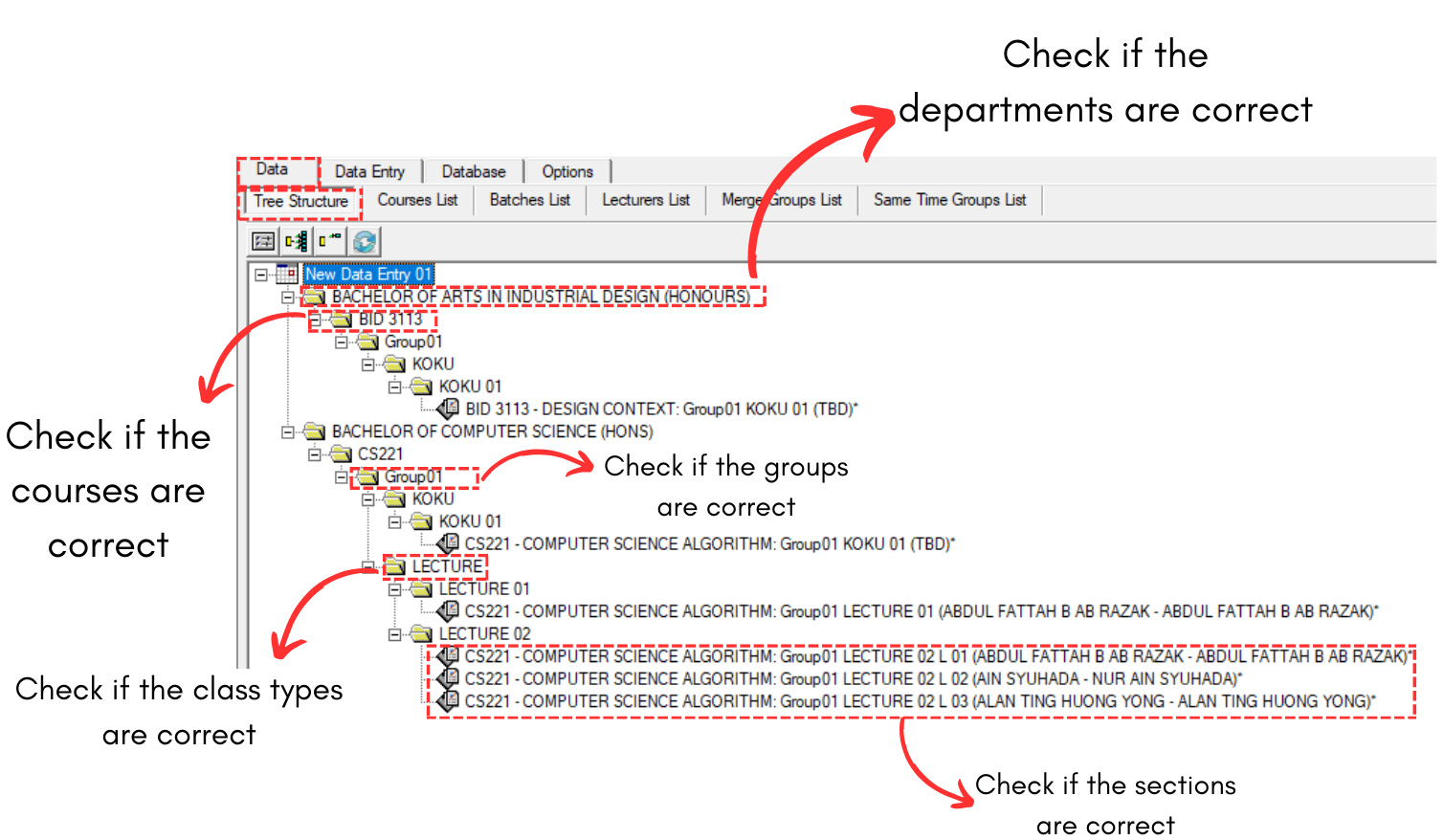Viewport: 1444px width, 840px height.
Task: Select the Same Time Groups List tab
Action: (949, 200)
